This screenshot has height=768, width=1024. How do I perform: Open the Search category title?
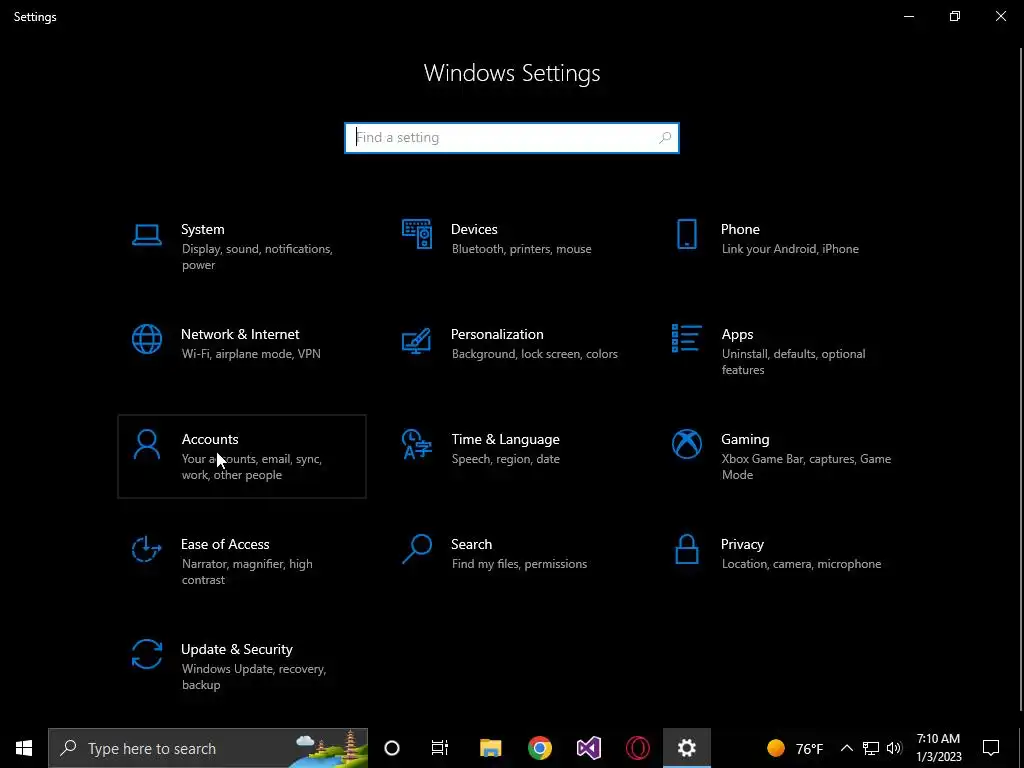[x=472, y=544]
